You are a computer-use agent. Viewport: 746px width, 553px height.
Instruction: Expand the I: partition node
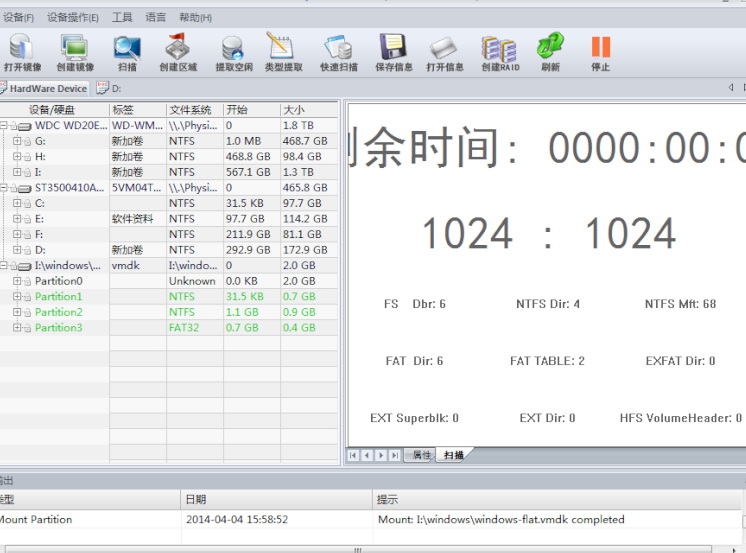[x=17, y=172]
